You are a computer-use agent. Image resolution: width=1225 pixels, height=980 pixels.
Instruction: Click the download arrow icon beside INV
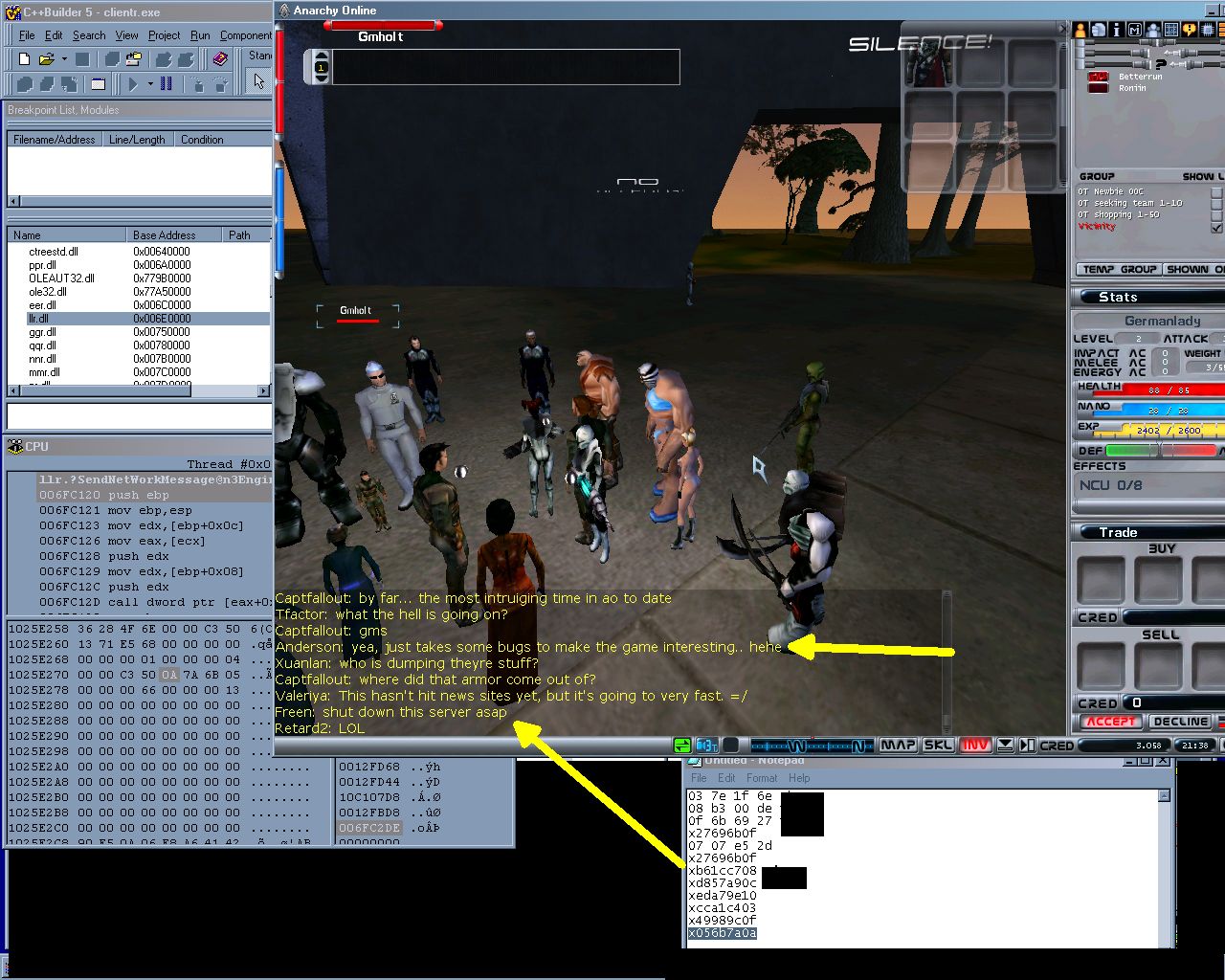pos(1005,746)
